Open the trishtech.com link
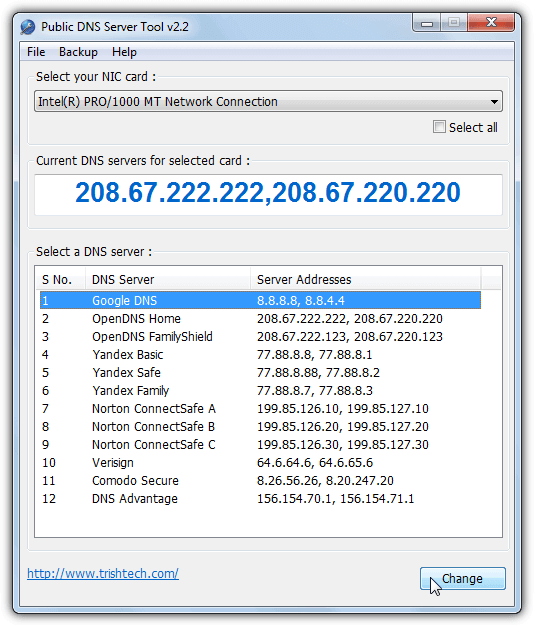 point(103,574)
